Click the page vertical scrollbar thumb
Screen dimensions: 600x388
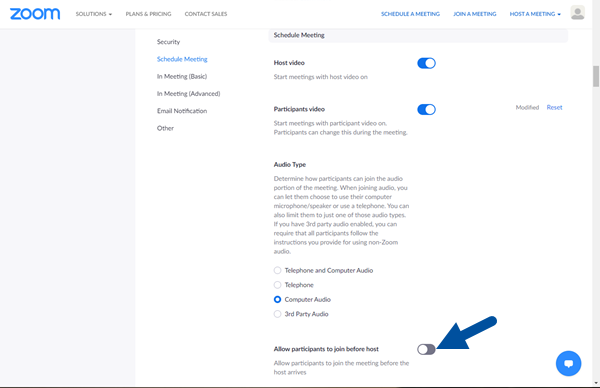596,77
